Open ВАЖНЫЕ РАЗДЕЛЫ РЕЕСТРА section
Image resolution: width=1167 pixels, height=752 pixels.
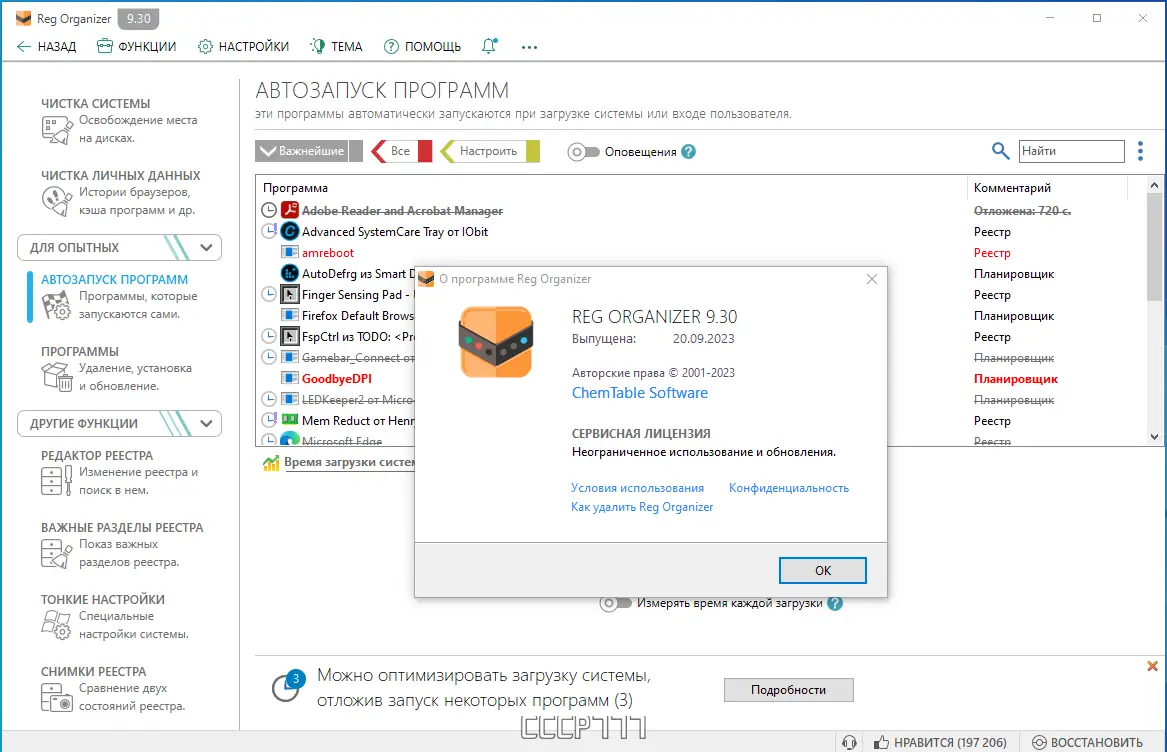click(121, 545)
